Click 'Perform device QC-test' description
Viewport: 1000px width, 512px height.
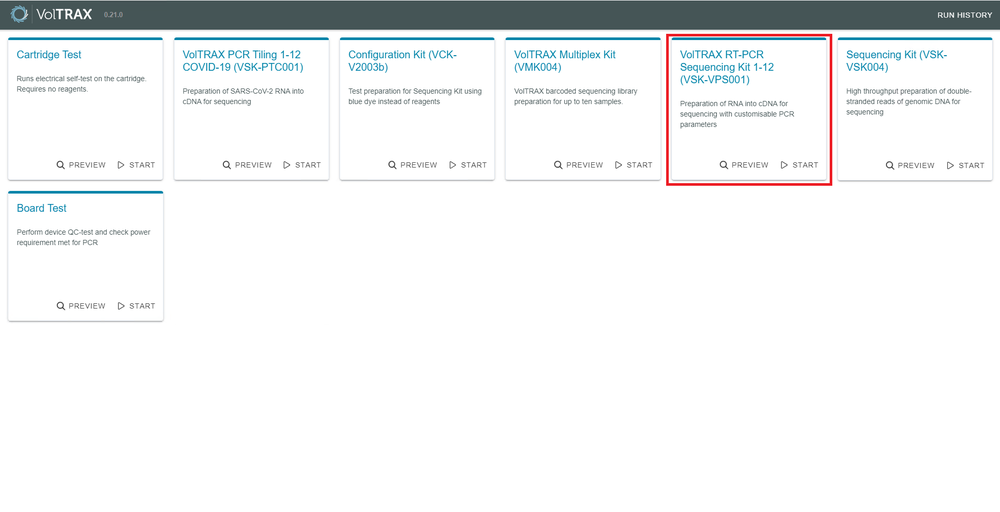click(x=84, y=237)
